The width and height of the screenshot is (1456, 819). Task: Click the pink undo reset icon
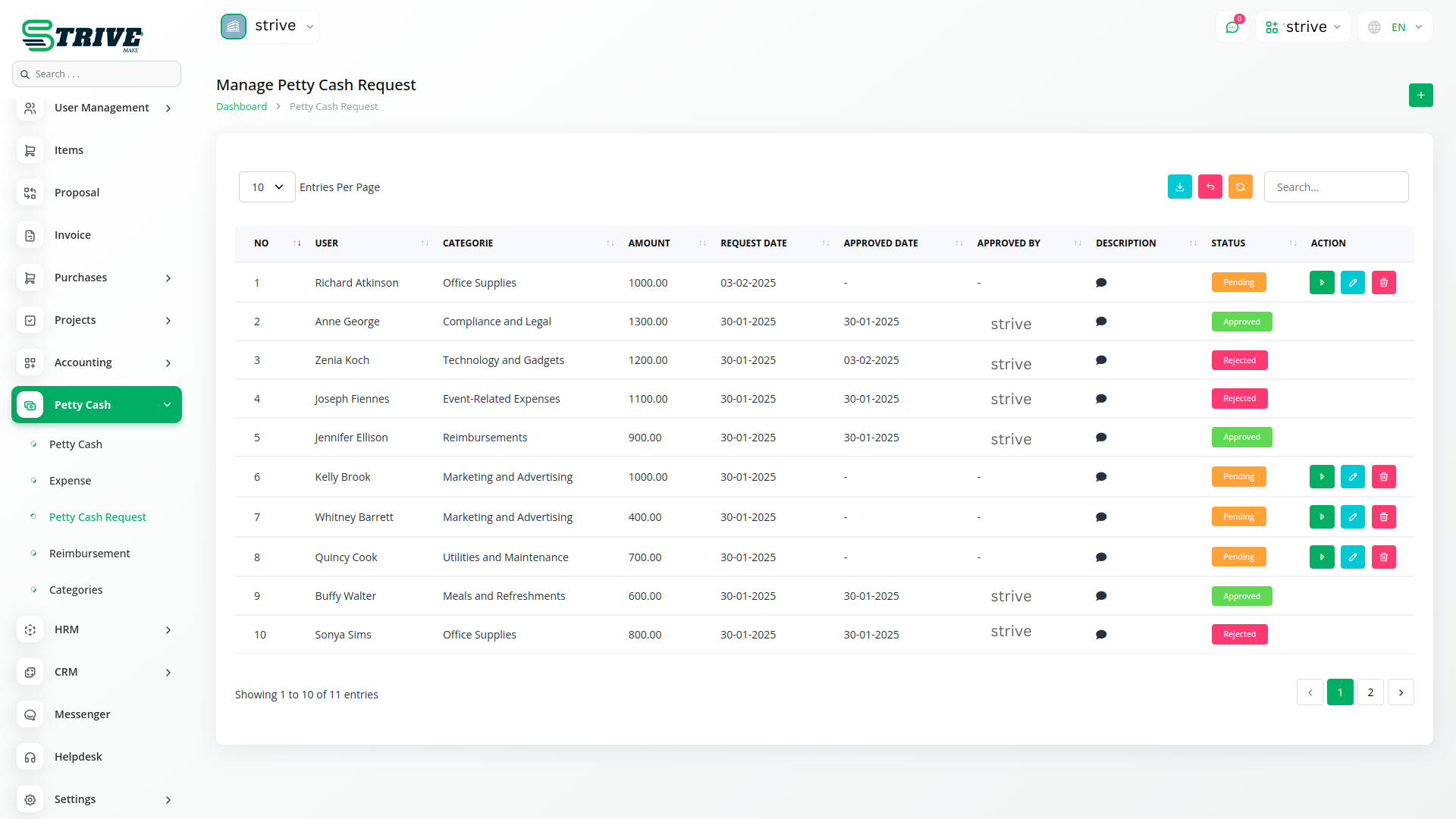pos(1210,187)
